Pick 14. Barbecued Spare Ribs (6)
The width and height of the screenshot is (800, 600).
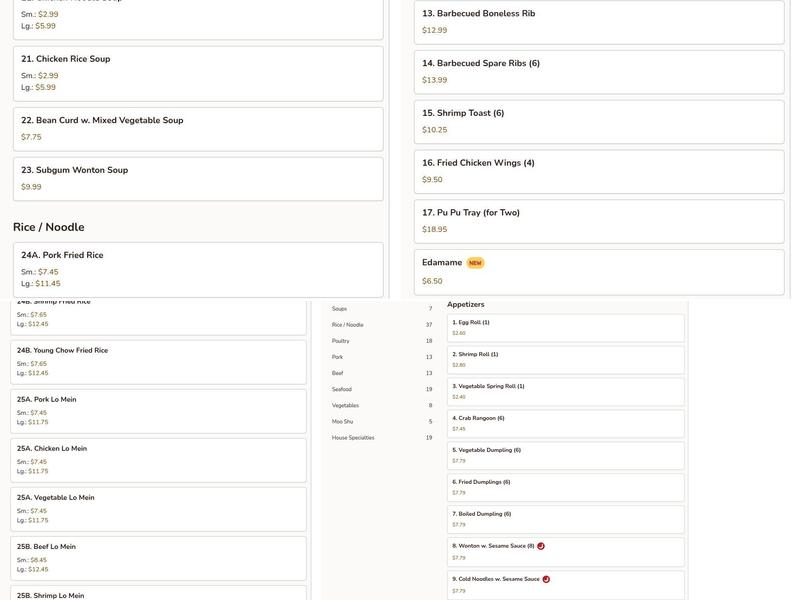coord(598,71)
